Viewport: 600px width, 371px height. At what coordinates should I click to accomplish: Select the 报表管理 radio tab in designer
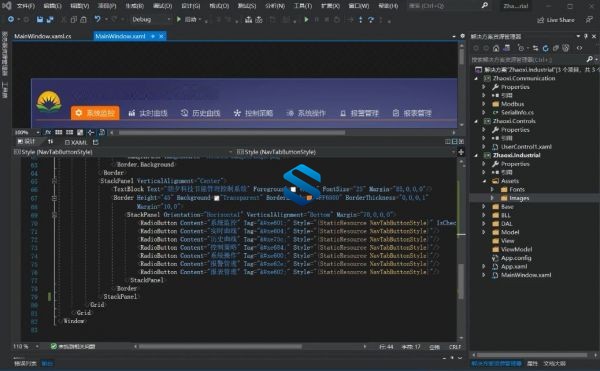tap(412, 113)
